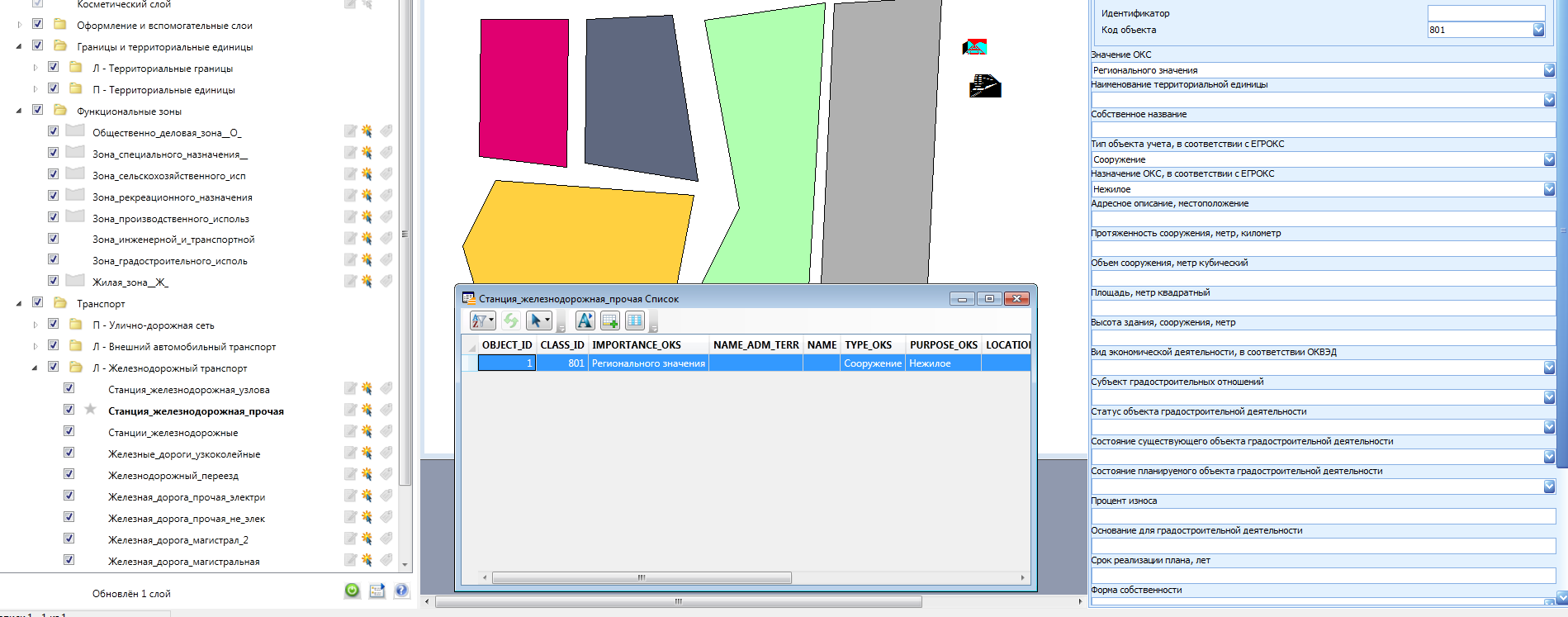Uncheck the Функциональные зоны group checkbox
Screen dimensions: 1568x617
[x=38, y=110]
